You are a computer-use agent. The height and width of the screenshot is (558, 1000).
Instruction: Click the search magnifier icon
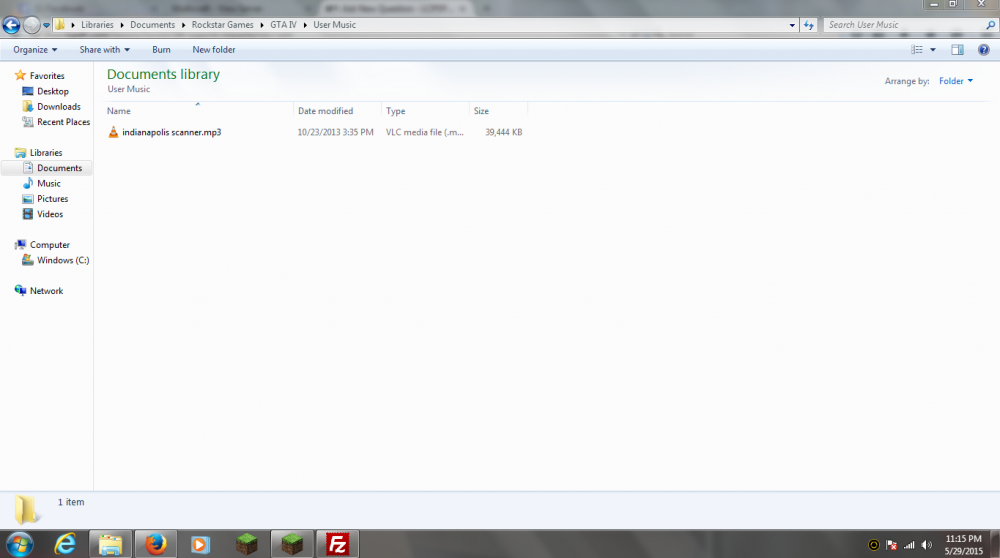[x=990, y=25]
